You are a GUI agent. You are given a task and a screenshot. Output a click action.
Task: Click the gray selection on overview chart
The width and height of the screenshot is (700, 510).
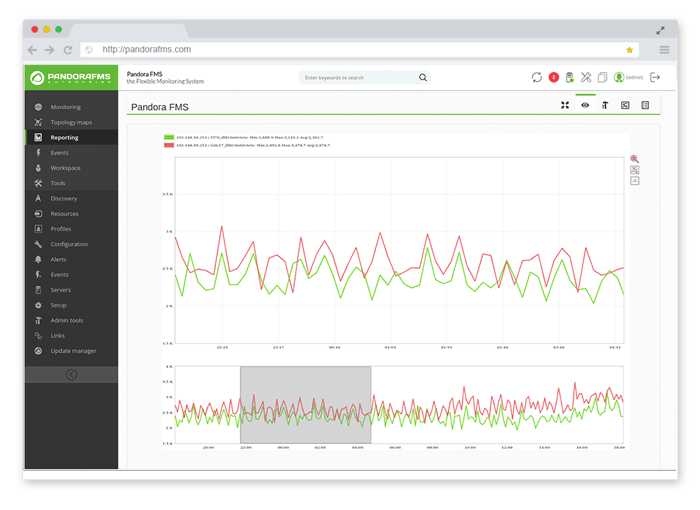pyautogui.click(x=305, y=405)
